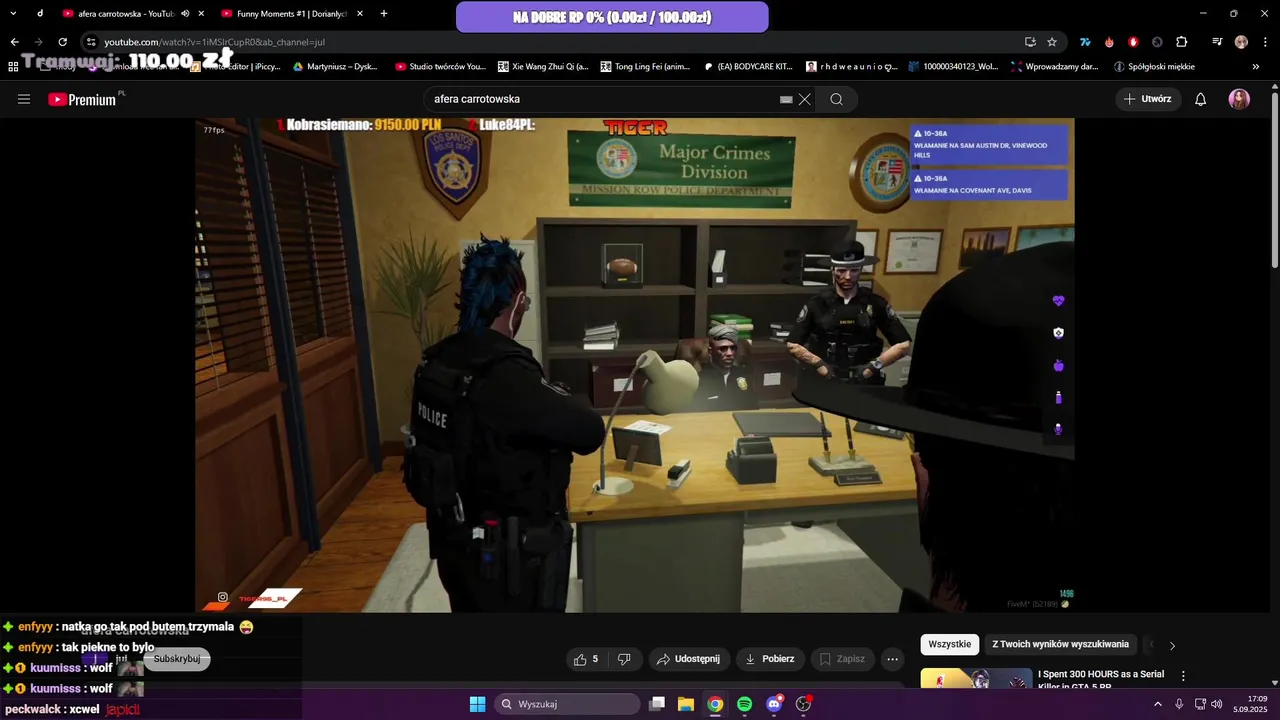Click the browser address bar URL
1280x720 pixels.
click(x=214, y=42)
